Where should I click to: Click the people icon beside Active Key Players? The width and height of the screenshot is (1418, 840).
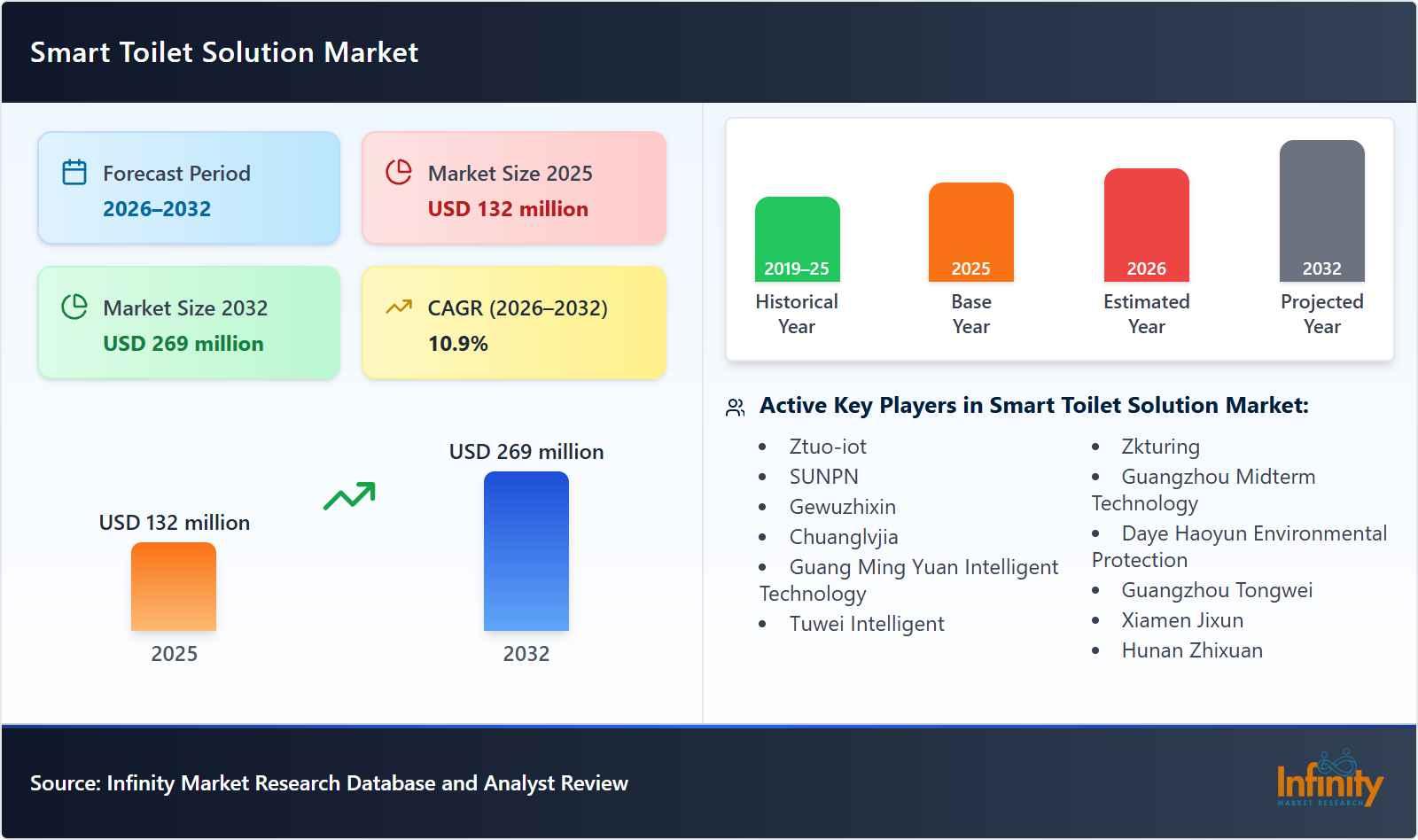(735, 408)
